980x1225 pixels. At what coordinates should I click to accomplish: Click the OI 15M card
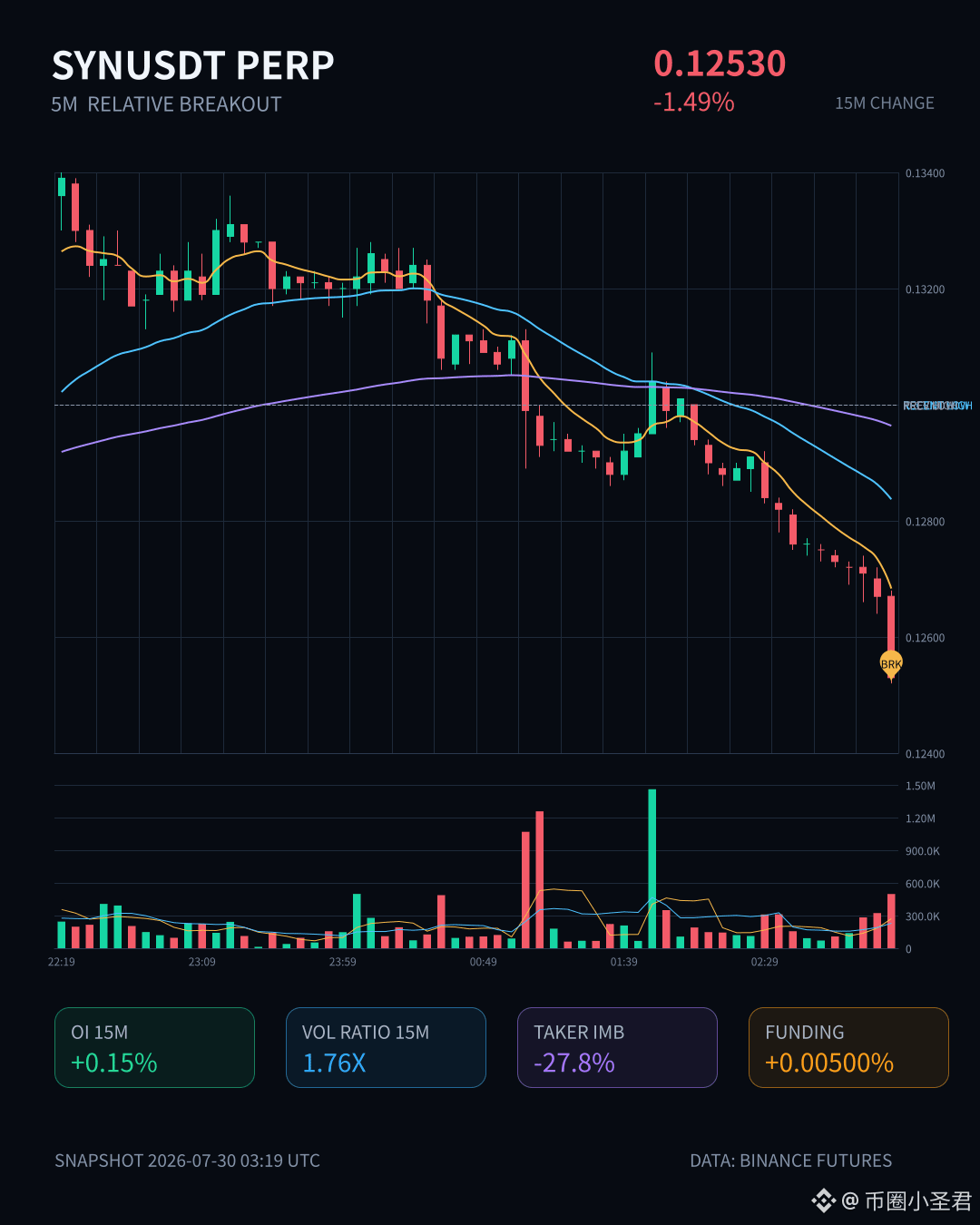coord(154,1047)
